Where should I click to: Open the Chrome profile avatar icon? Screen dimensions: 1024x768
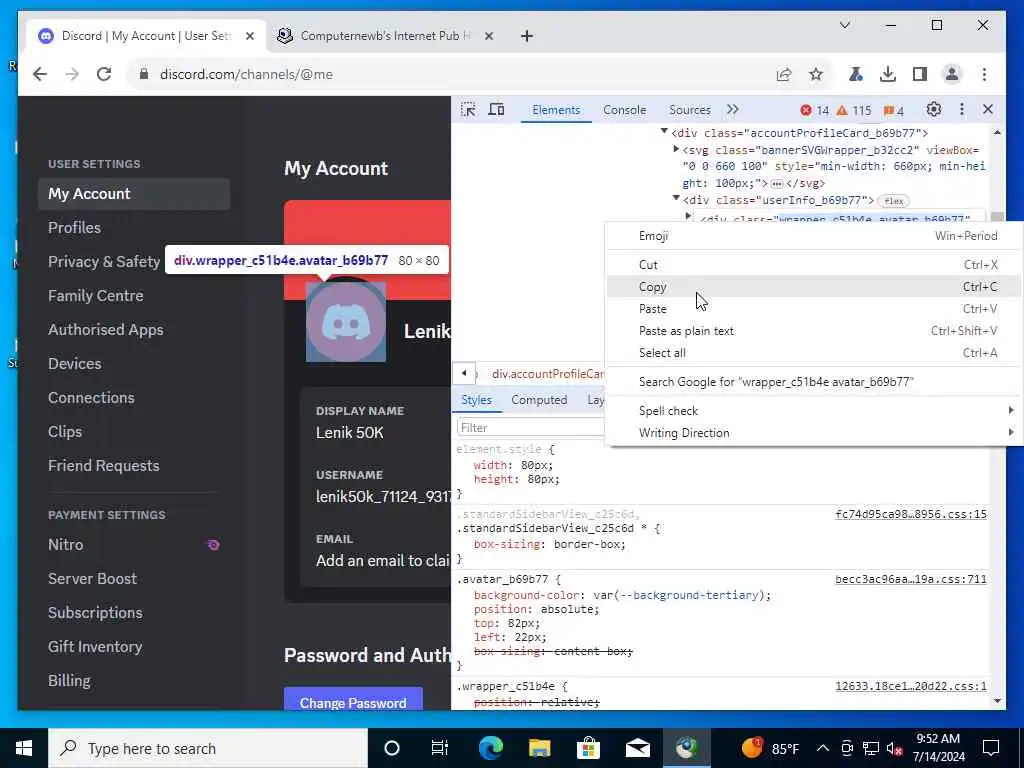coord(952,74)
